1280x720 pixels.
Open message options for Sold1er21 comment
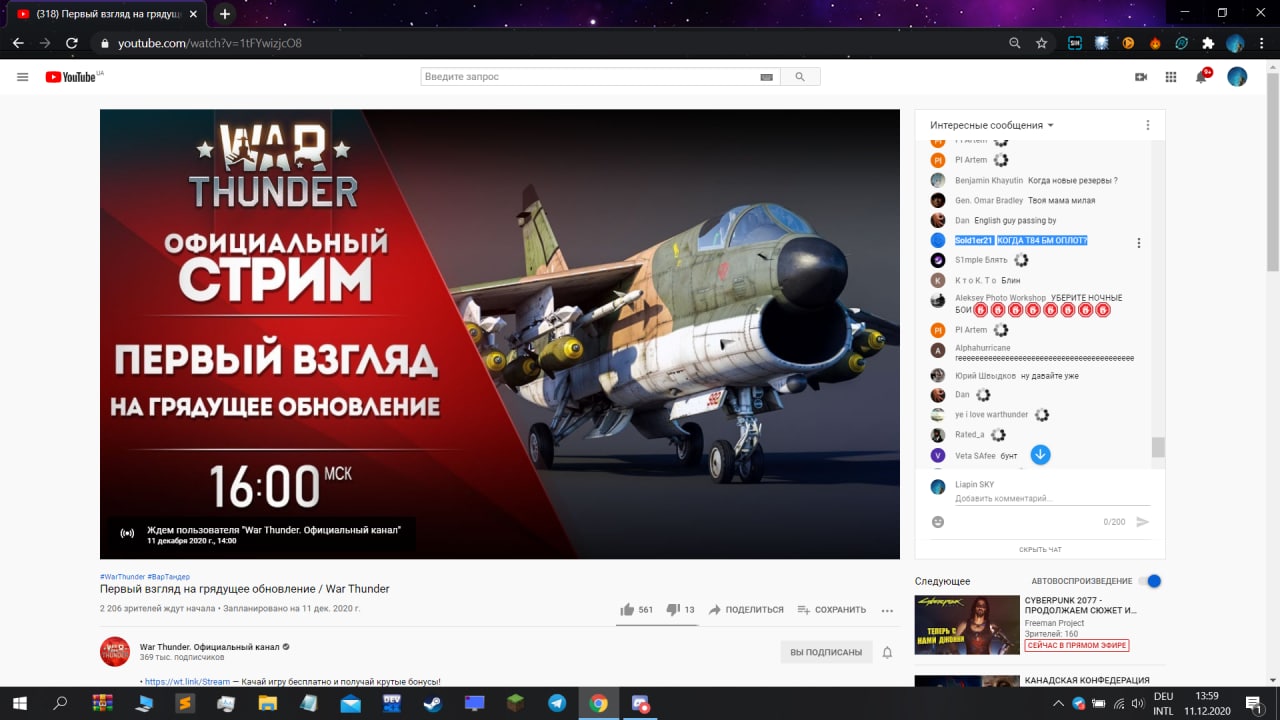1138,243
